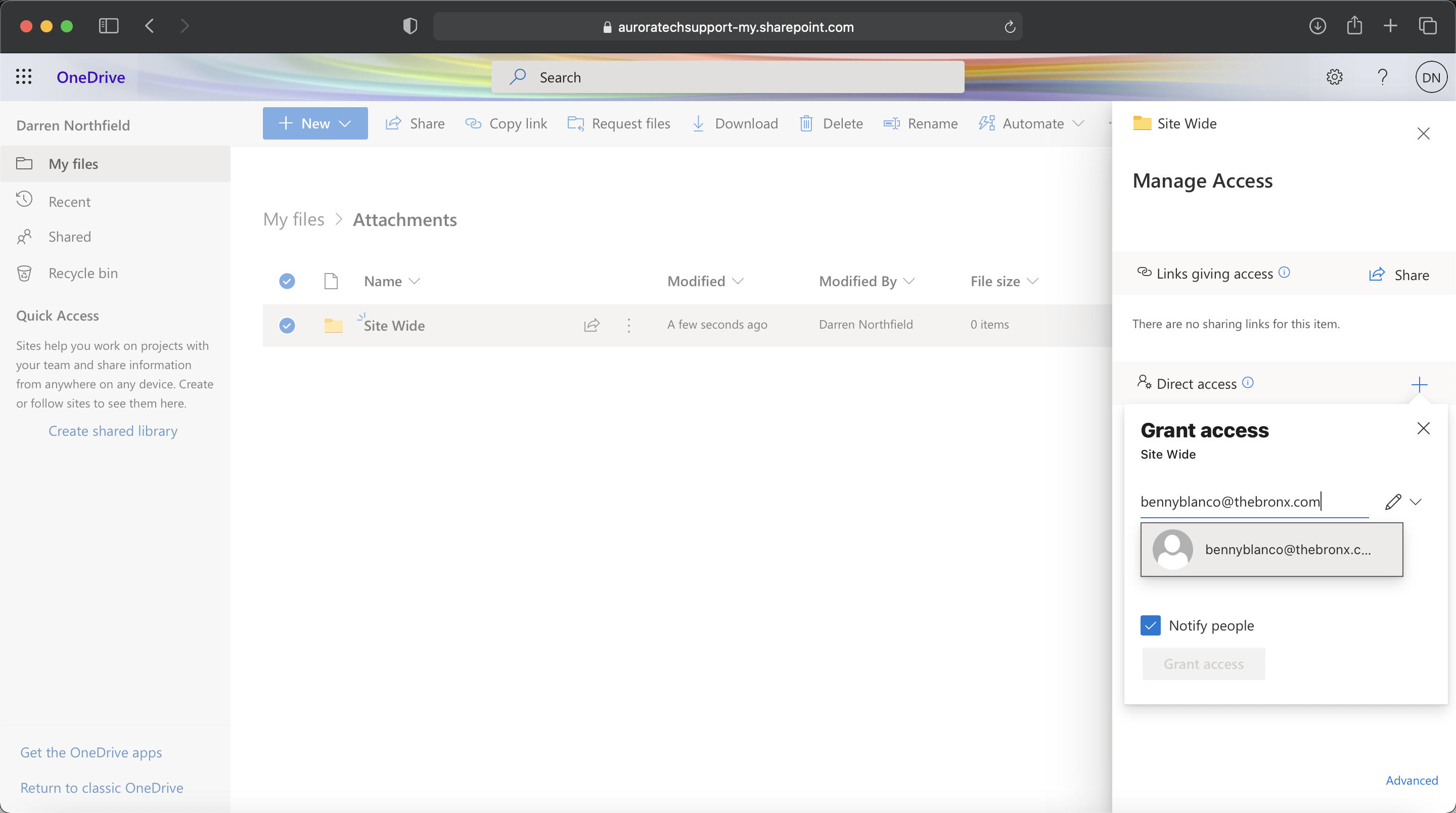Expand the Automate dropdown menu
Screen dimensions: 1456x813
coord(1079,122)
